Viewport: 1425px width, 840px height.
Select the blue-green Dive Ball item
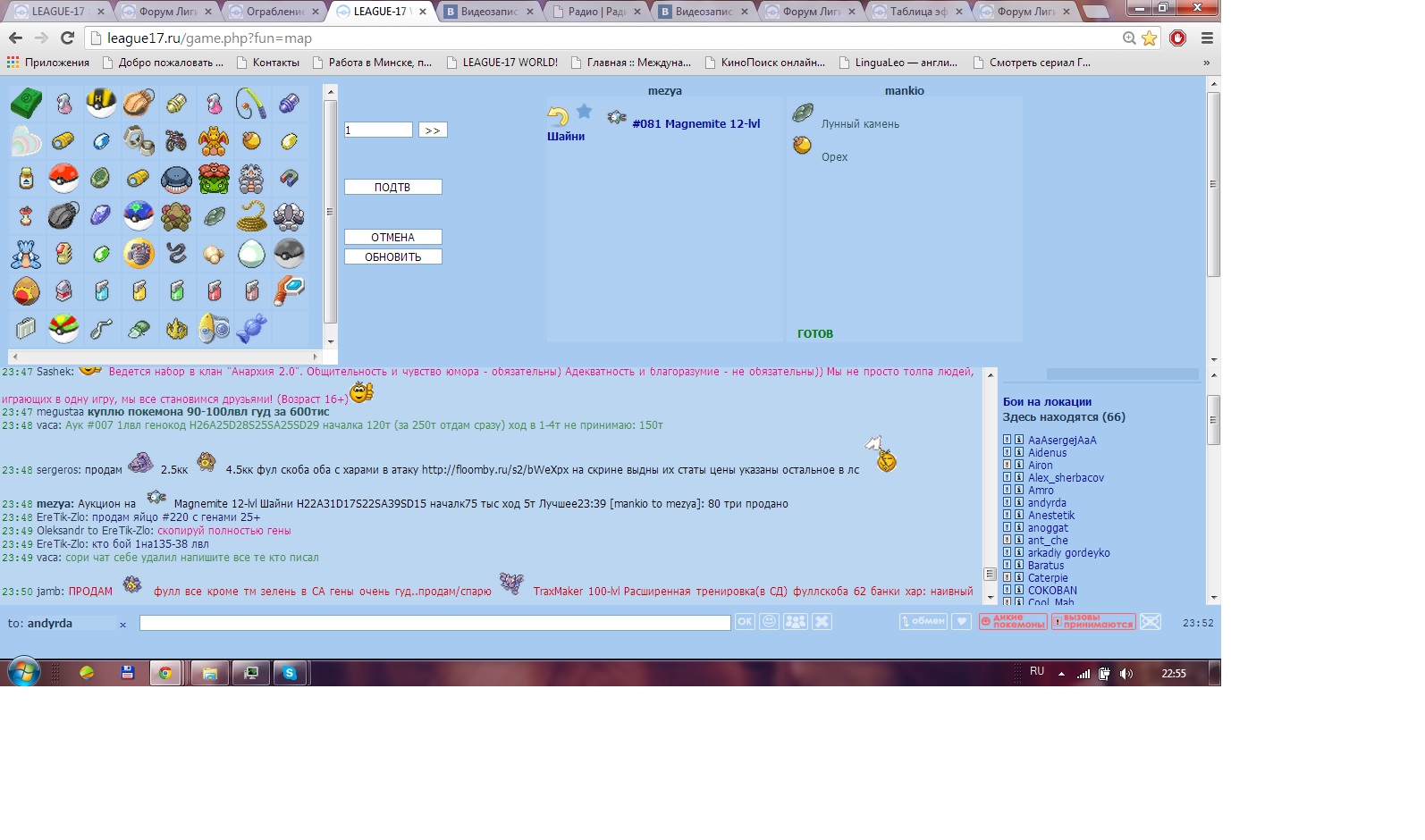pos(139,215)
